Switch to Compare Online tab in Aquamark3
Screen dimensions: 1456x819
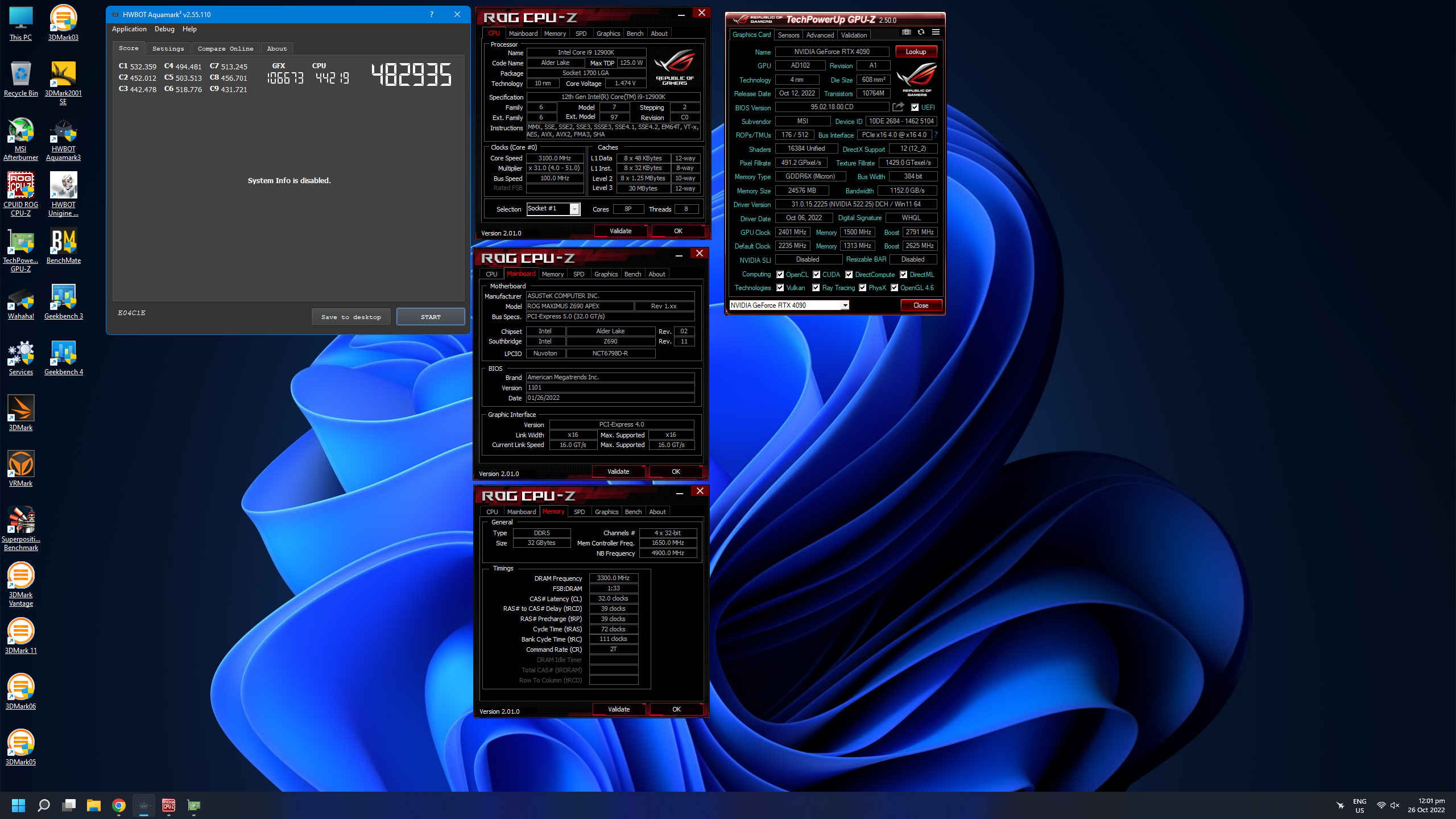(226, 49)
